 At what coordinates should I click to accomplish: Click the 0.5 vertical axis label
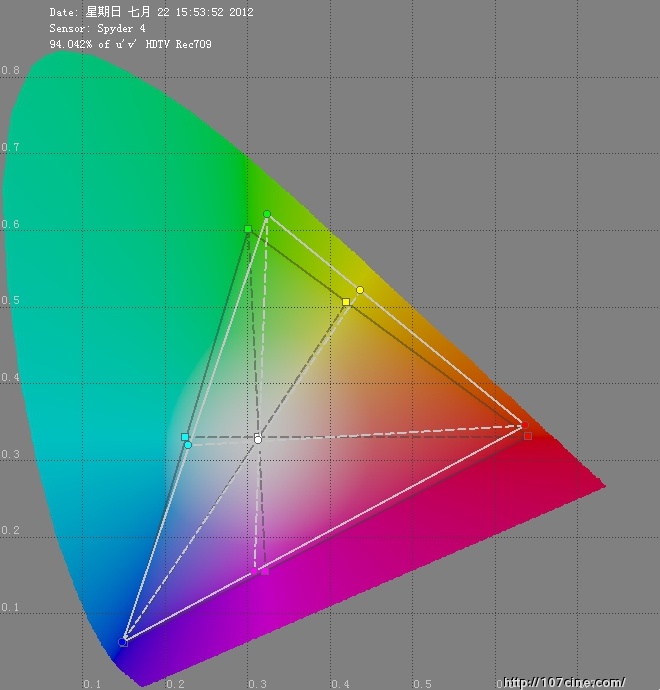click(10, 301)
